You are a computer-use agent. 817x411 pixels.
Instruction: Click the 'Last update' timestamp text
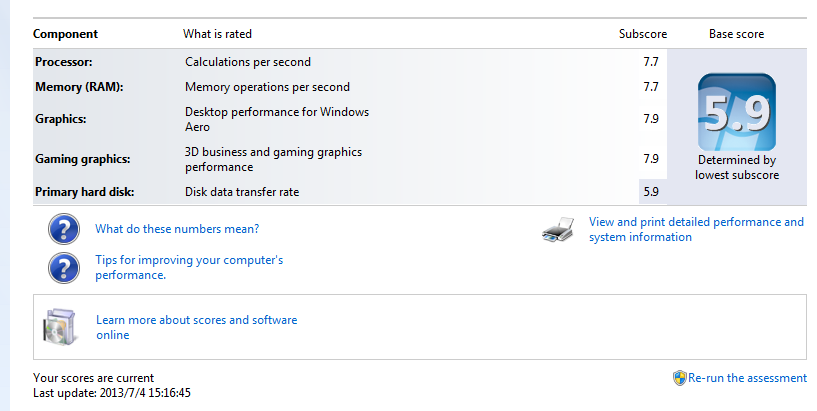(x=112, y=393)
